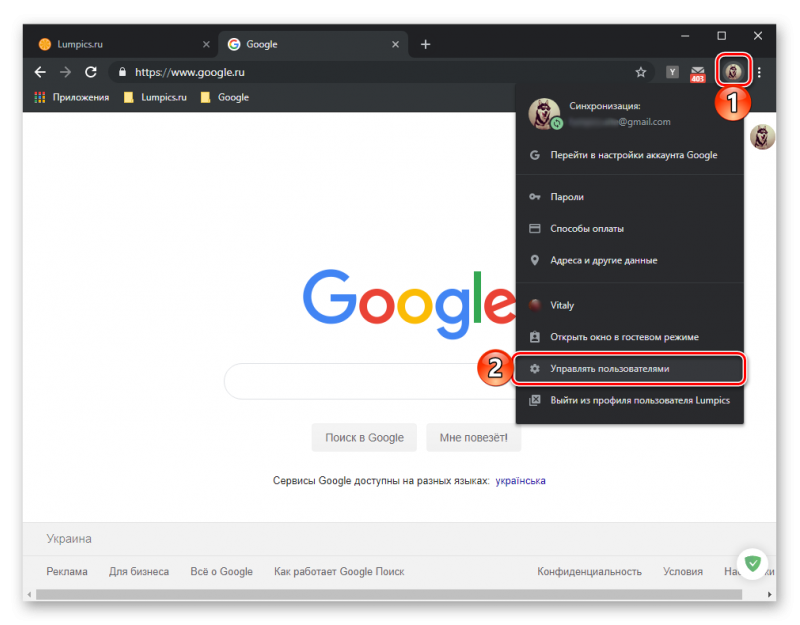
Task: Go back using the browser back arrow
Action: point(40,72)
